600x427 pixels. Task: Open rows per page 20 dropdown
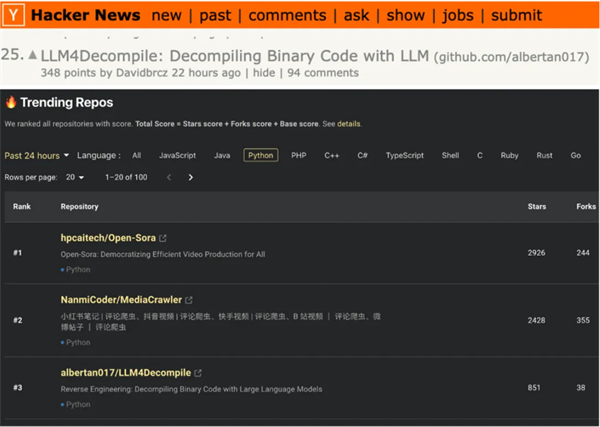pos(75,177)
